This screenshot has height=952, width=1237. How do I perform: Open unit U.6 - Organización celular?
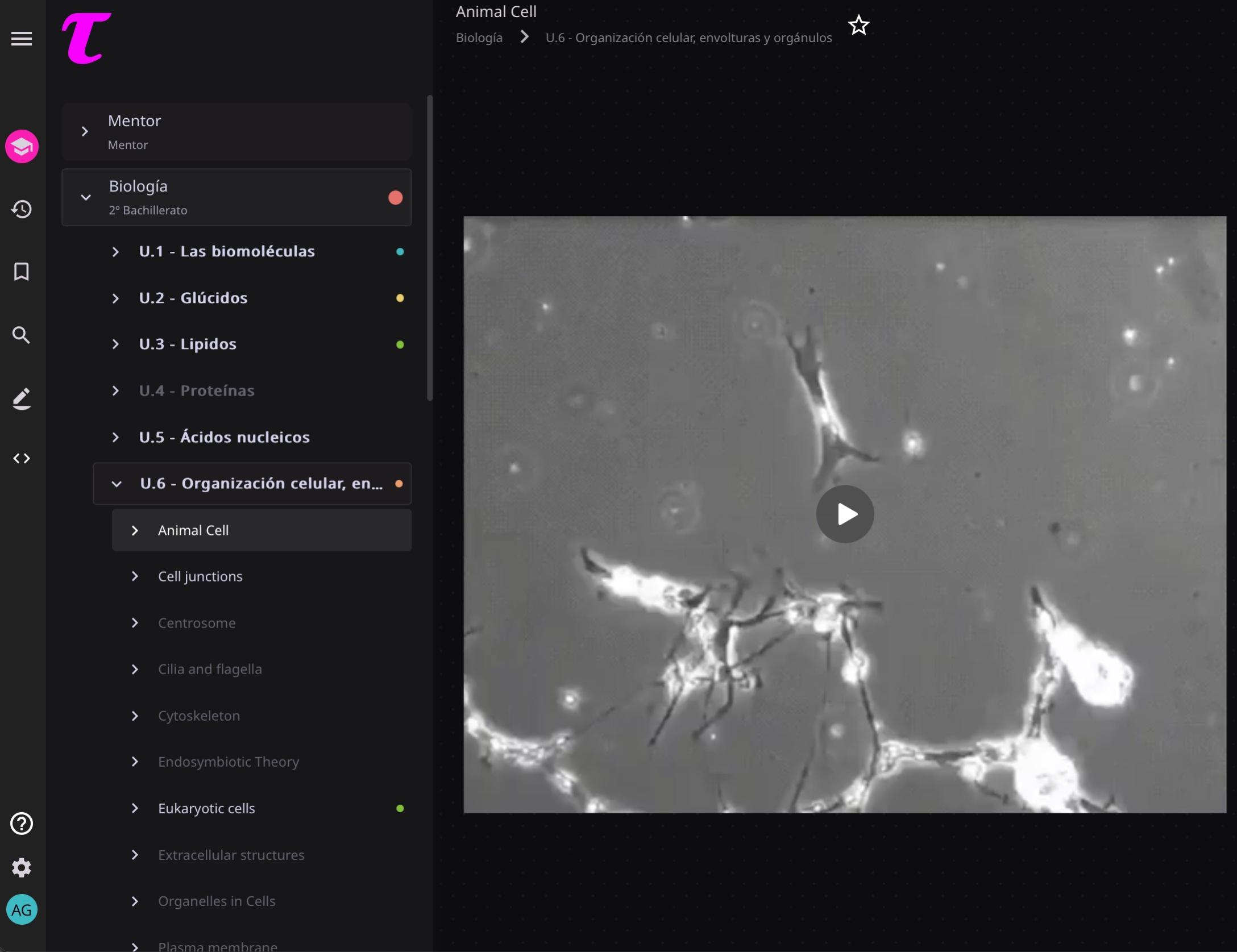point(261,483)
